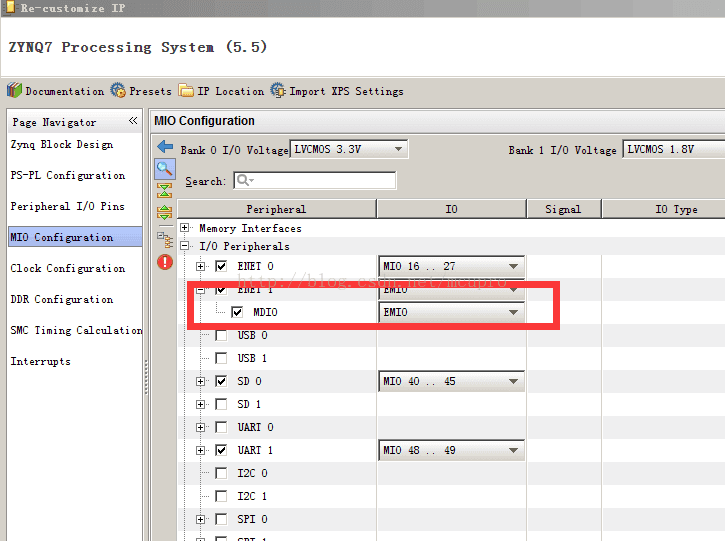Select the I2C 0 row label
This screenshot has height=541, width=725.
pyautogui.click(x=252, y=473)
